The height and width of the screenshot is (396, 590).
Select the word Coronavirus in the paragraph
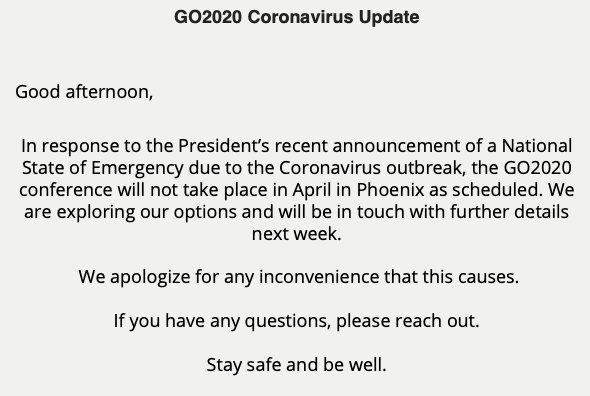point(330,168)
